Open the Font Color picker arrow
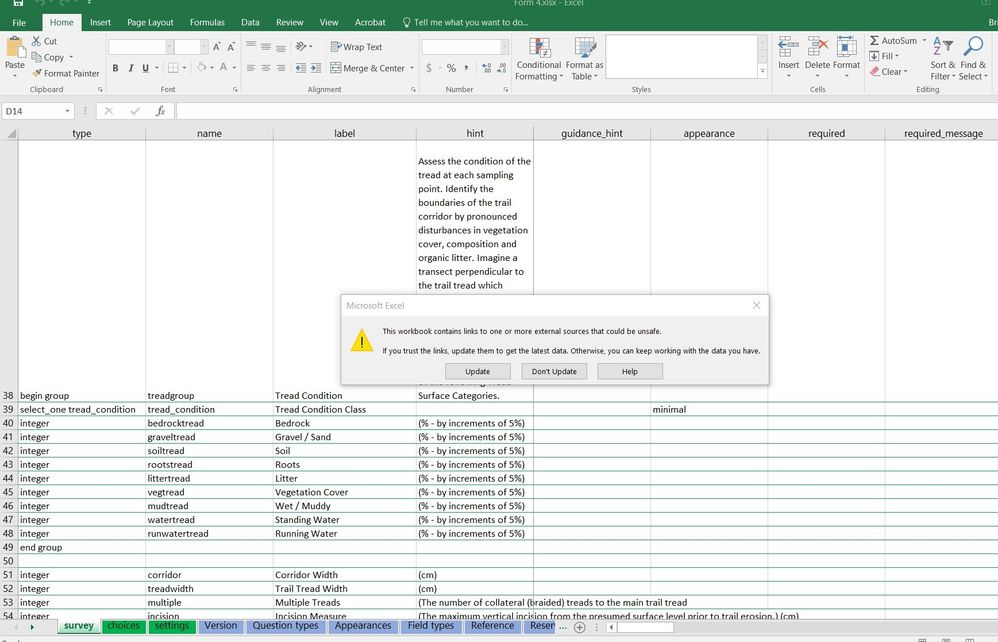Viewport: 998px width, 642px height. 234,68
